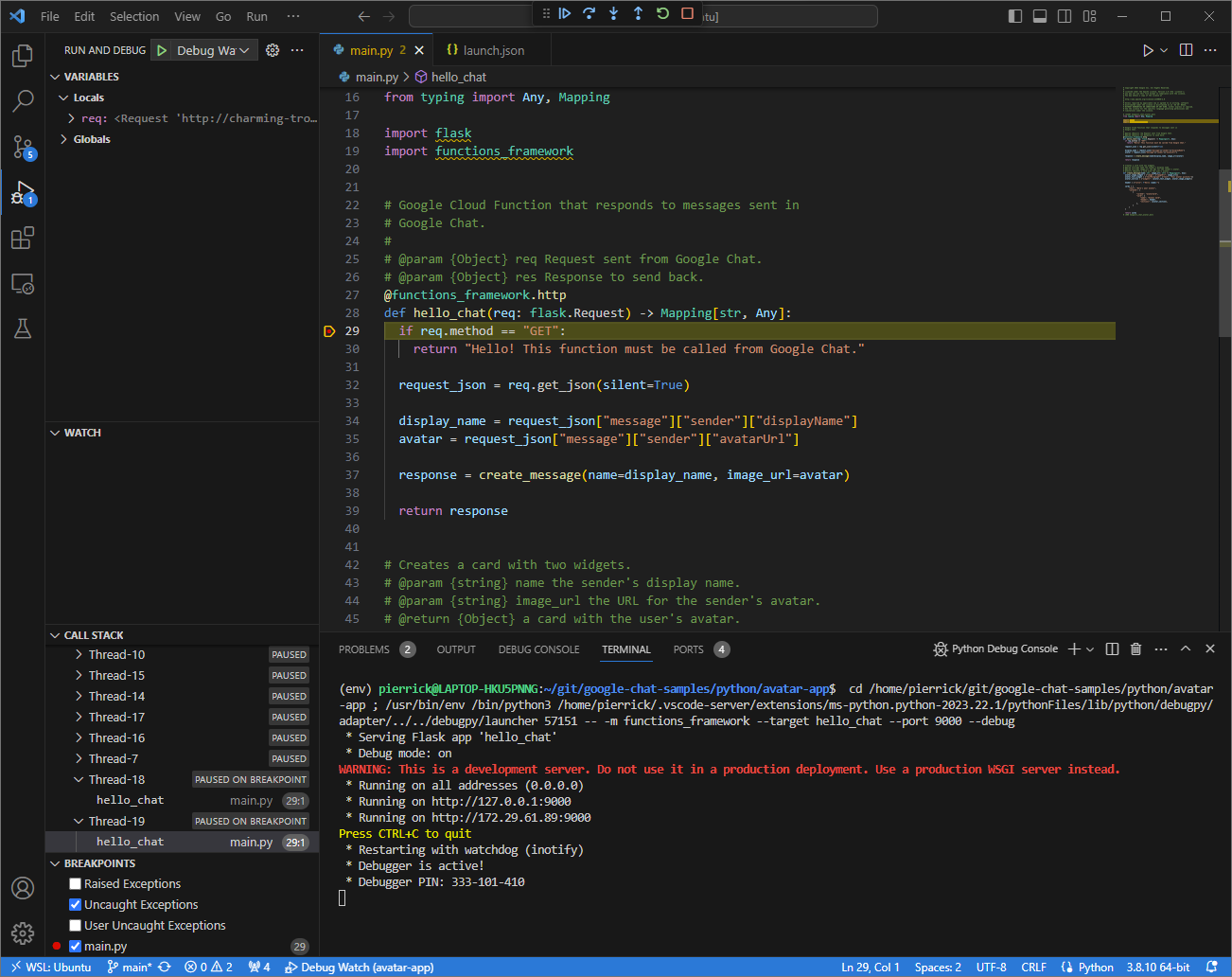The height and width of the screenshot is (977, 1232).
Task: Click the Step Into debug icon
Action: click(x=613, y=13)
